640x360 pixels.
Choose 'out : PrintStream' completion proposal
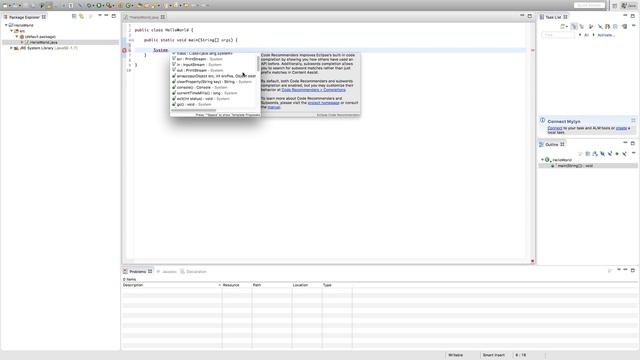(215, 71)
